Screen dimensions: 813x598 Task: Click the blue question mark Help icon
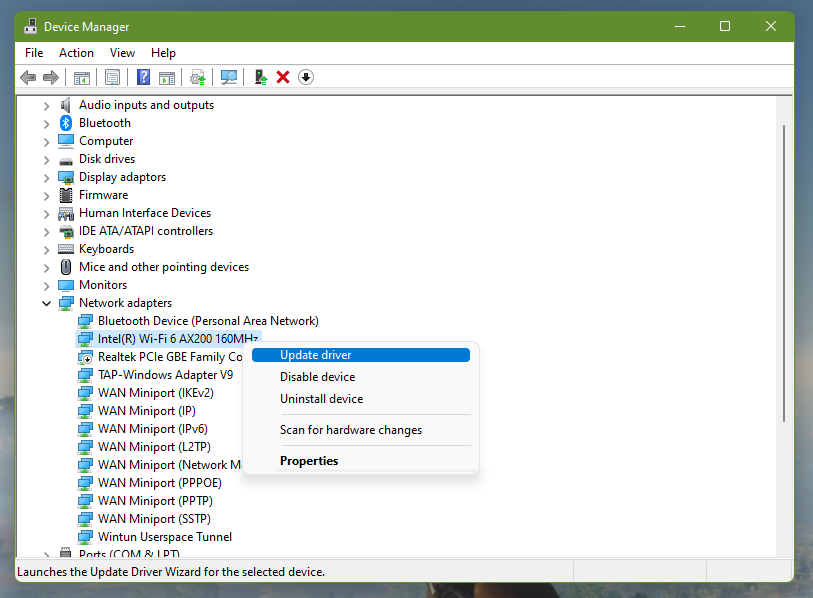coord(143,77)
